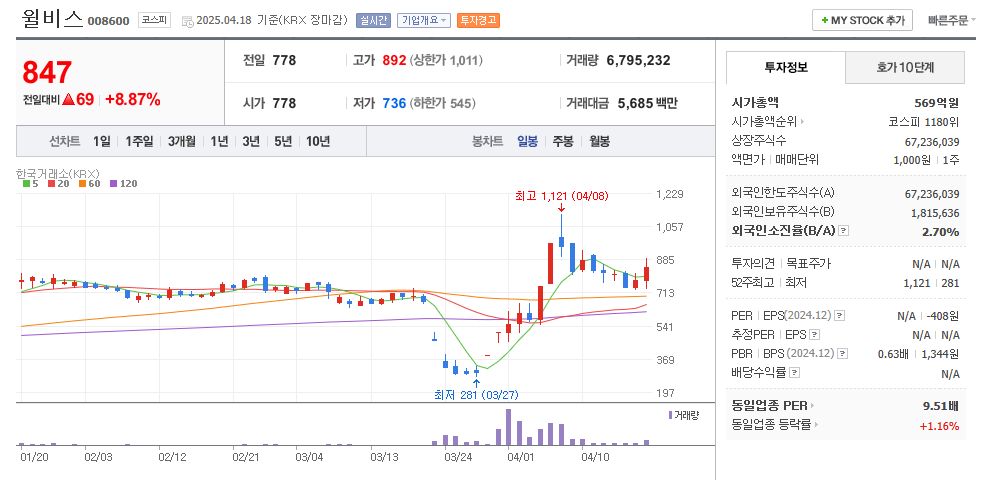This screenshot has width=984, height=480.
Task: Click the 거래량 value 6,795,232
Action: tap(638, 60)
